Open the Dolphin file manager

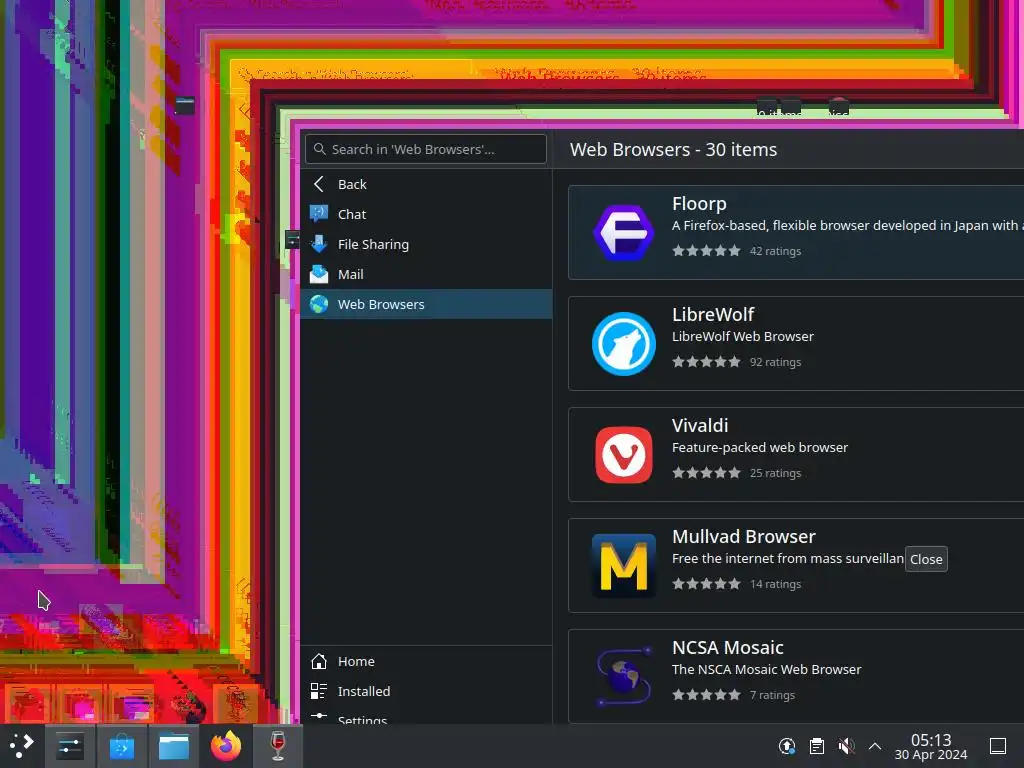[x=174, y=746]
